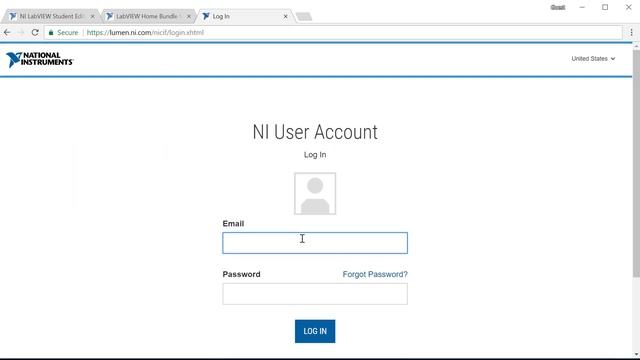Expand the United States country dropdown

tap(593, 59)
